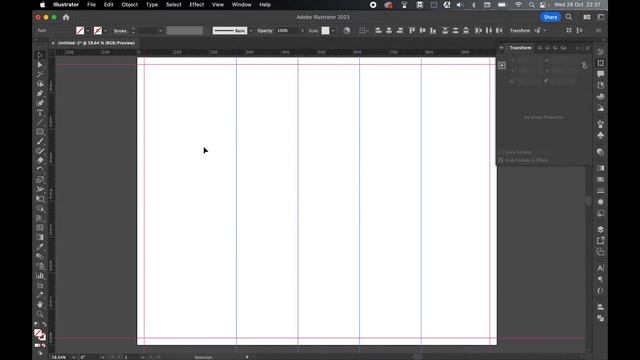Open the File menu

[x=91, y=5]
